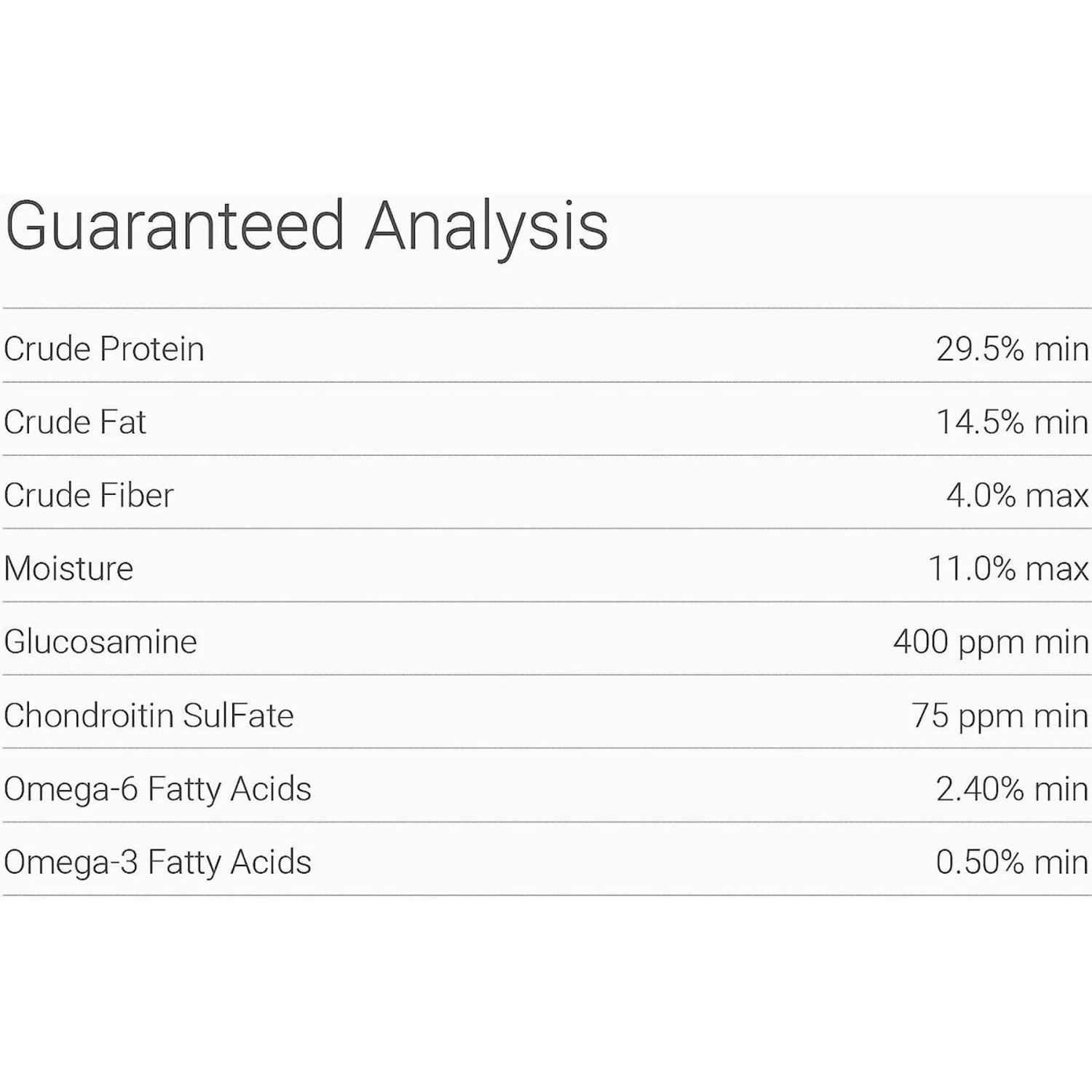Click the 75 ppm min value
Image resolution: width=1092 pixels, height=1092 pixels.
point(999,716)
